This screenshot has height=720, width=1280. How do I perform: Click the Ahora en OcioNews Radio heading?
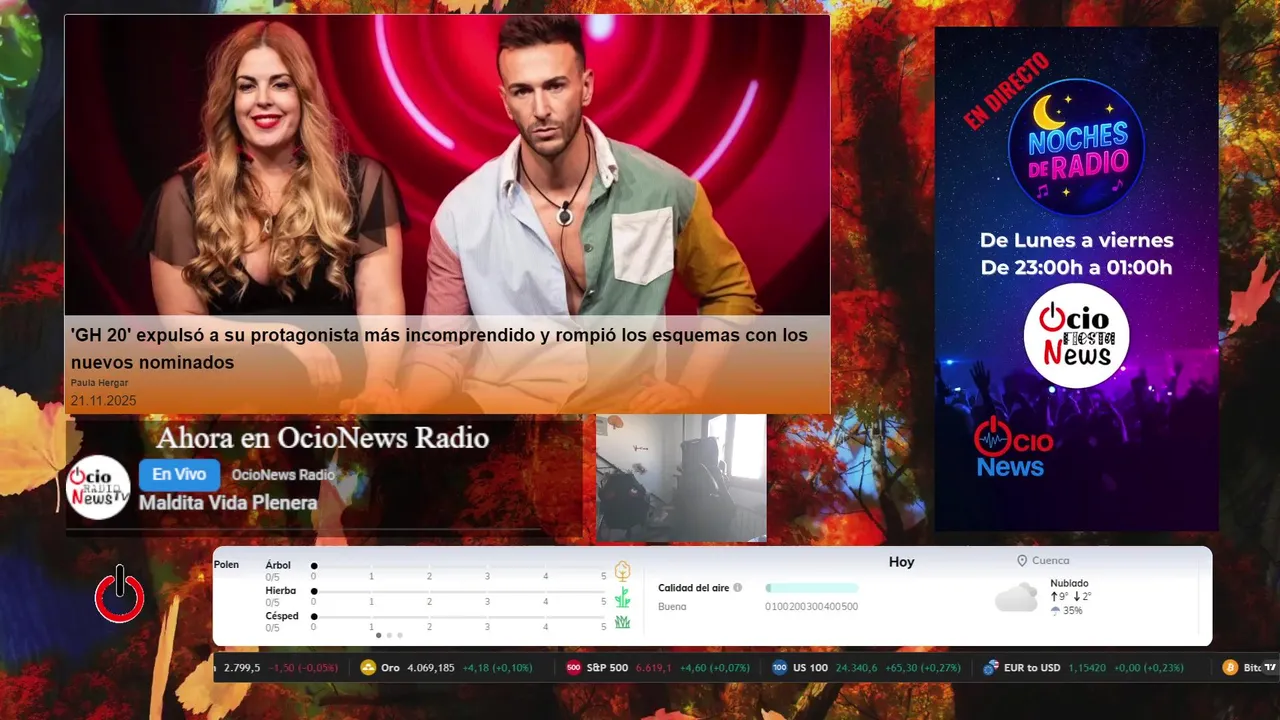pyautogui.click(x=323, y=438)
